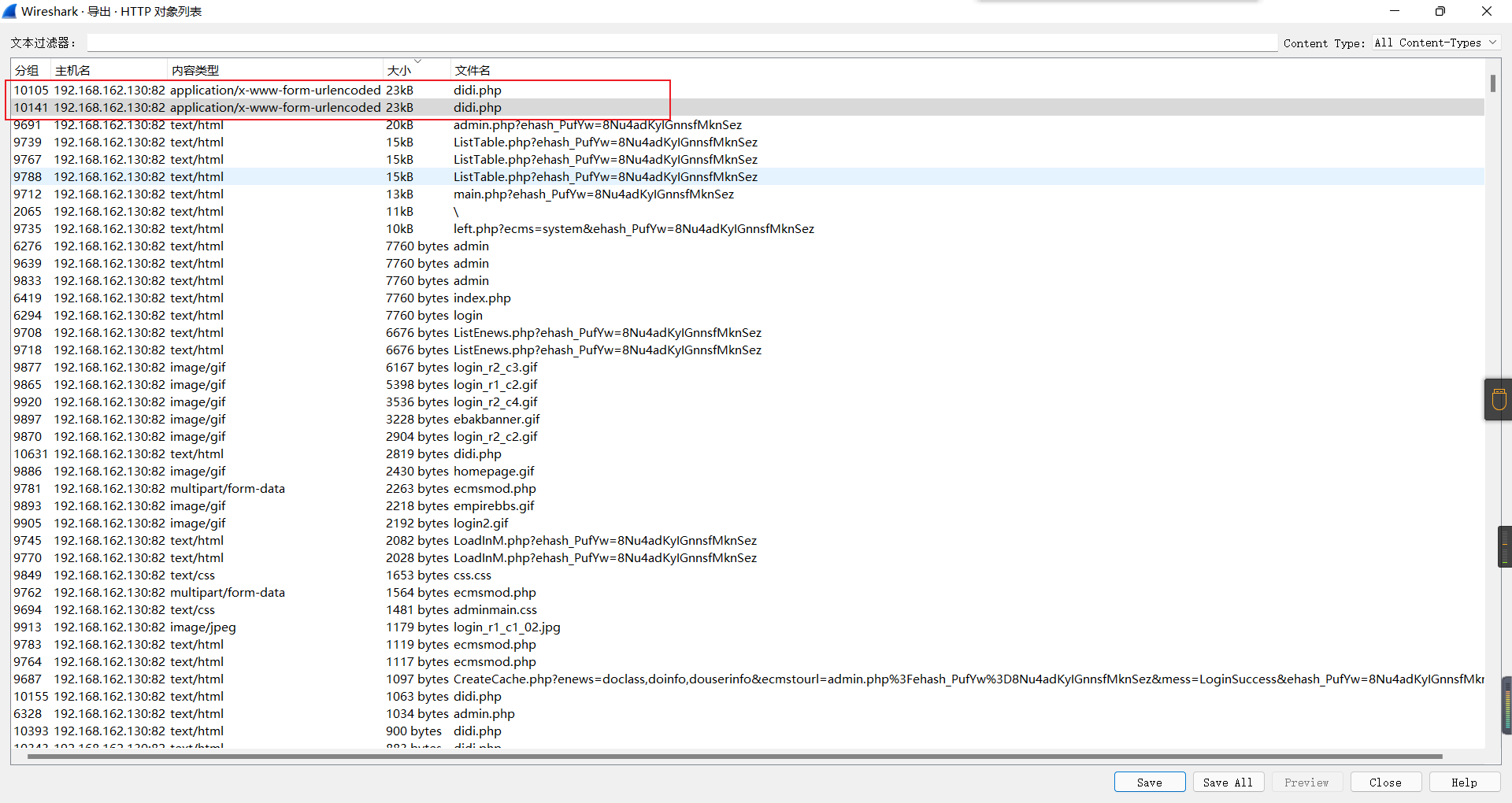Click the horizontal scrollbar of the list

[735, 757]
